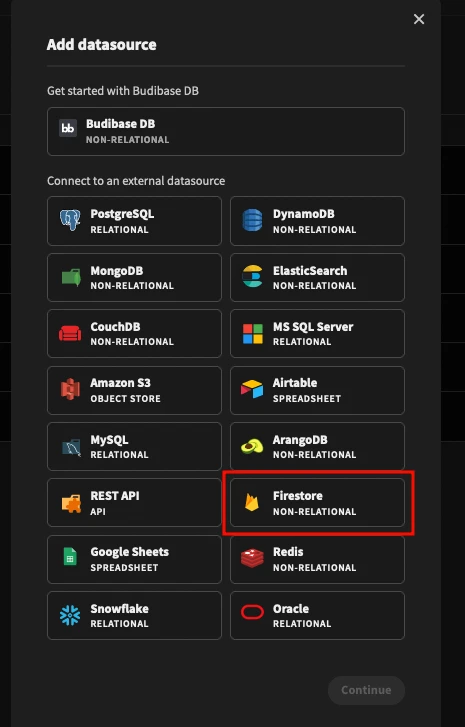Choose Google Sheets SPREADSHEET type label

[124, 568]
